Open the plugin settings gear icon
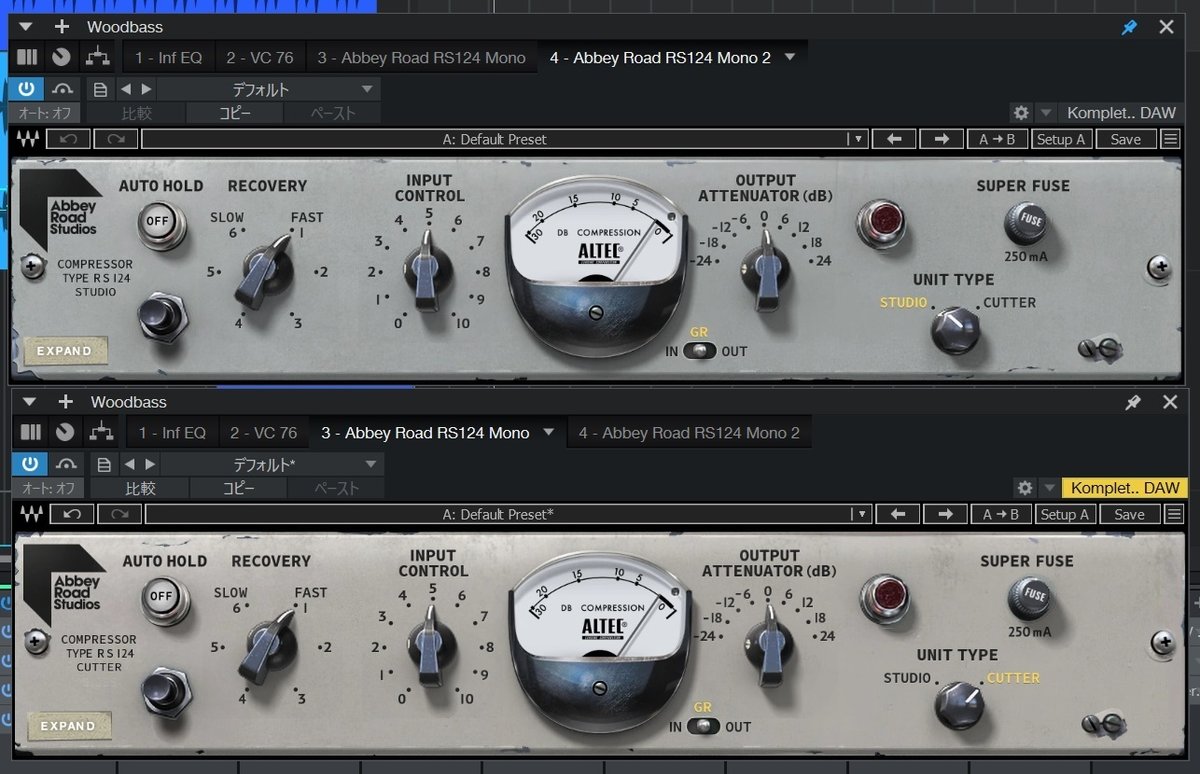 coord(1021,112)
